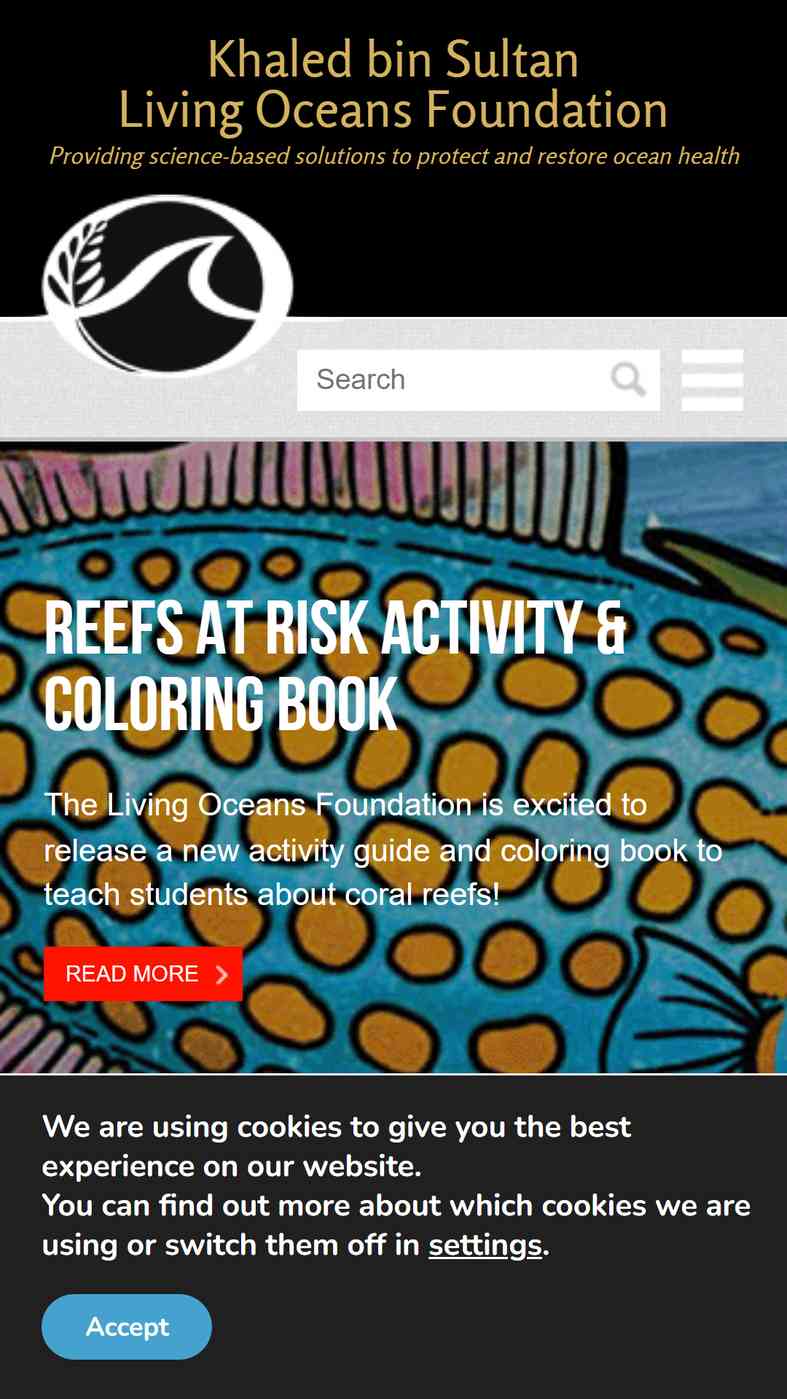Click the chevron arrow inside READ MORE
Image resolution: width=787 pixels, height=1399 pixels.
tap(222, 974)
